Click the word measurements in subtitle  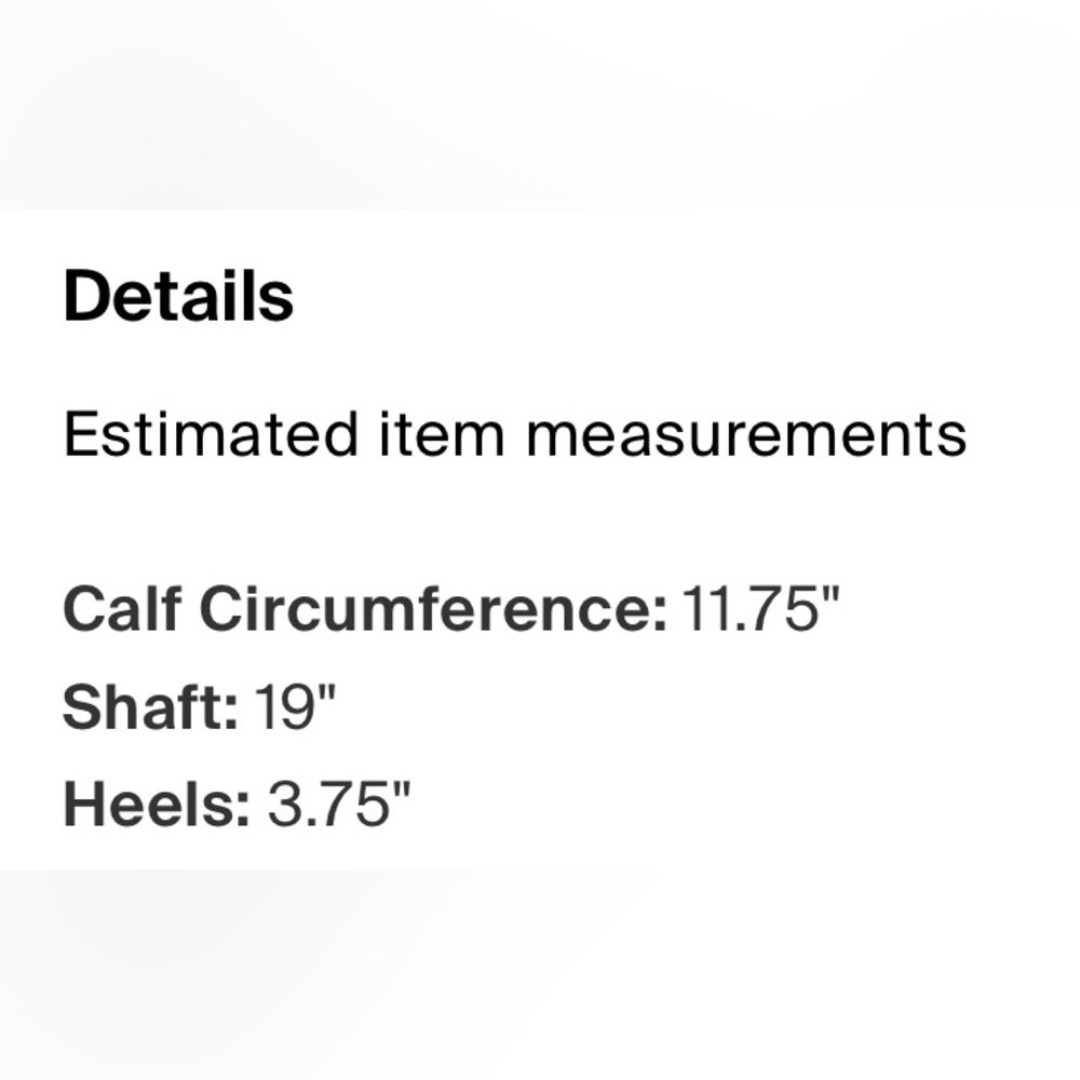tap(747, 435)
